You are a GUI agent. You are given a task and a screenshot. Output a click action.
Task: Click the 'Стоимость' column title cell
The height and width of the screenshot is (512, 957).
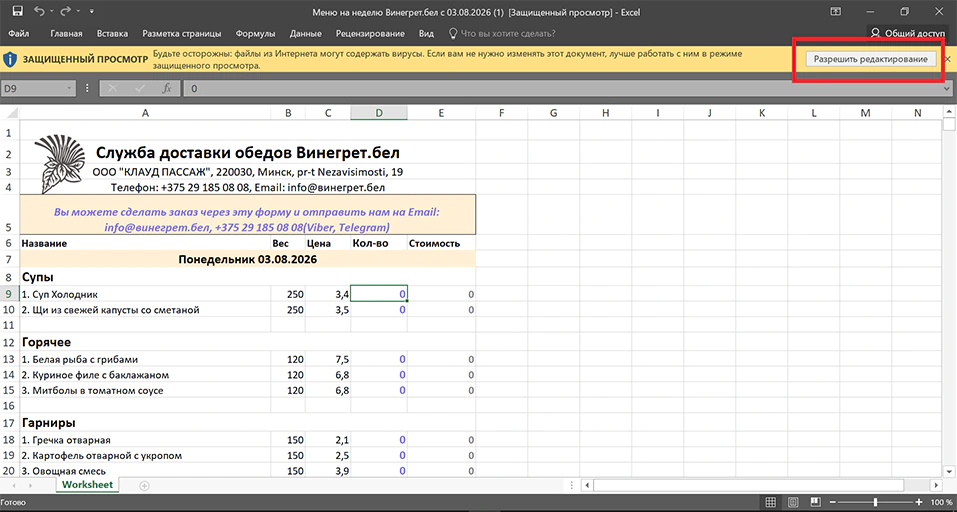click(441, 243)
